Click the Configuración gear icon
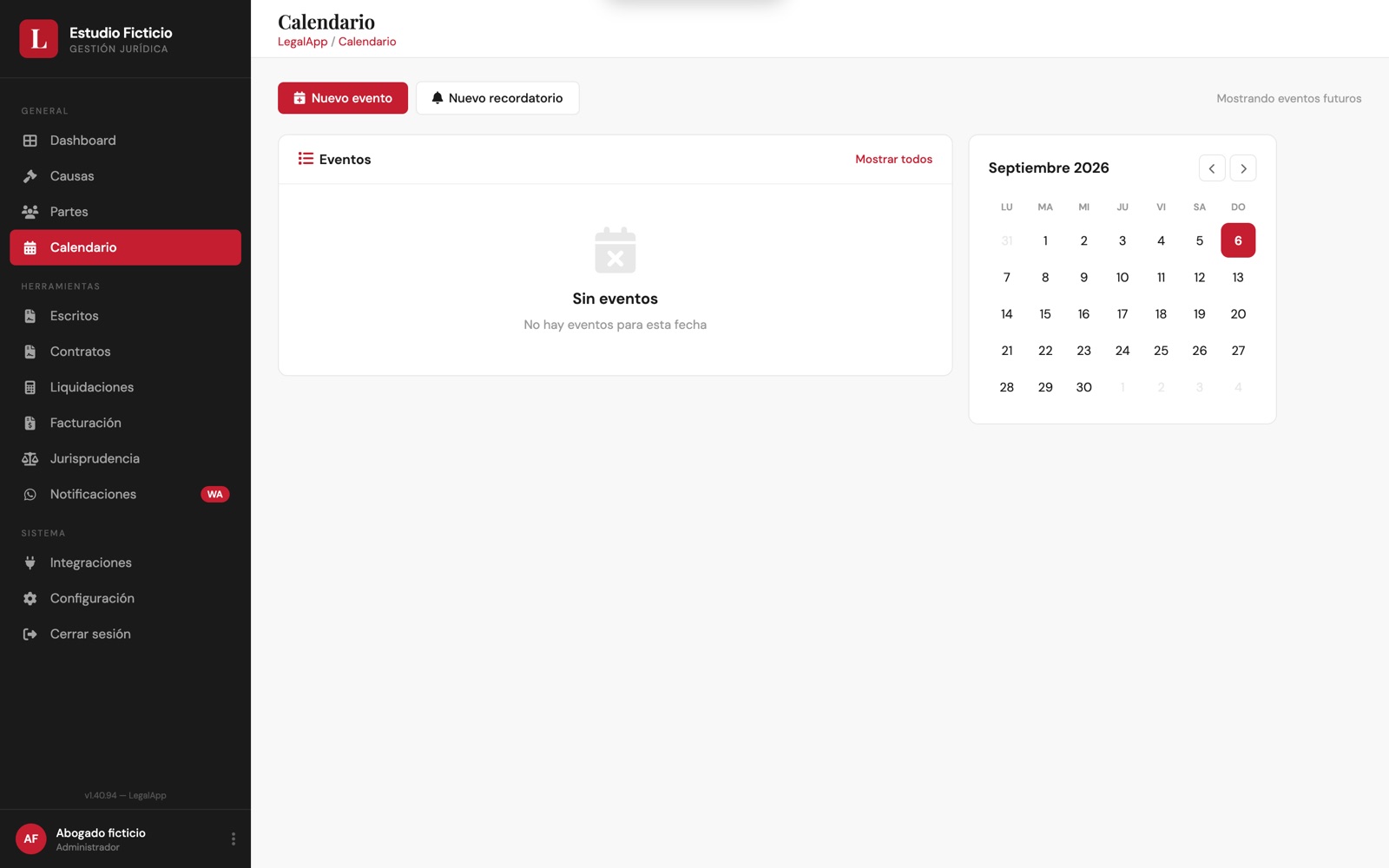 click(x=30, y=598)
